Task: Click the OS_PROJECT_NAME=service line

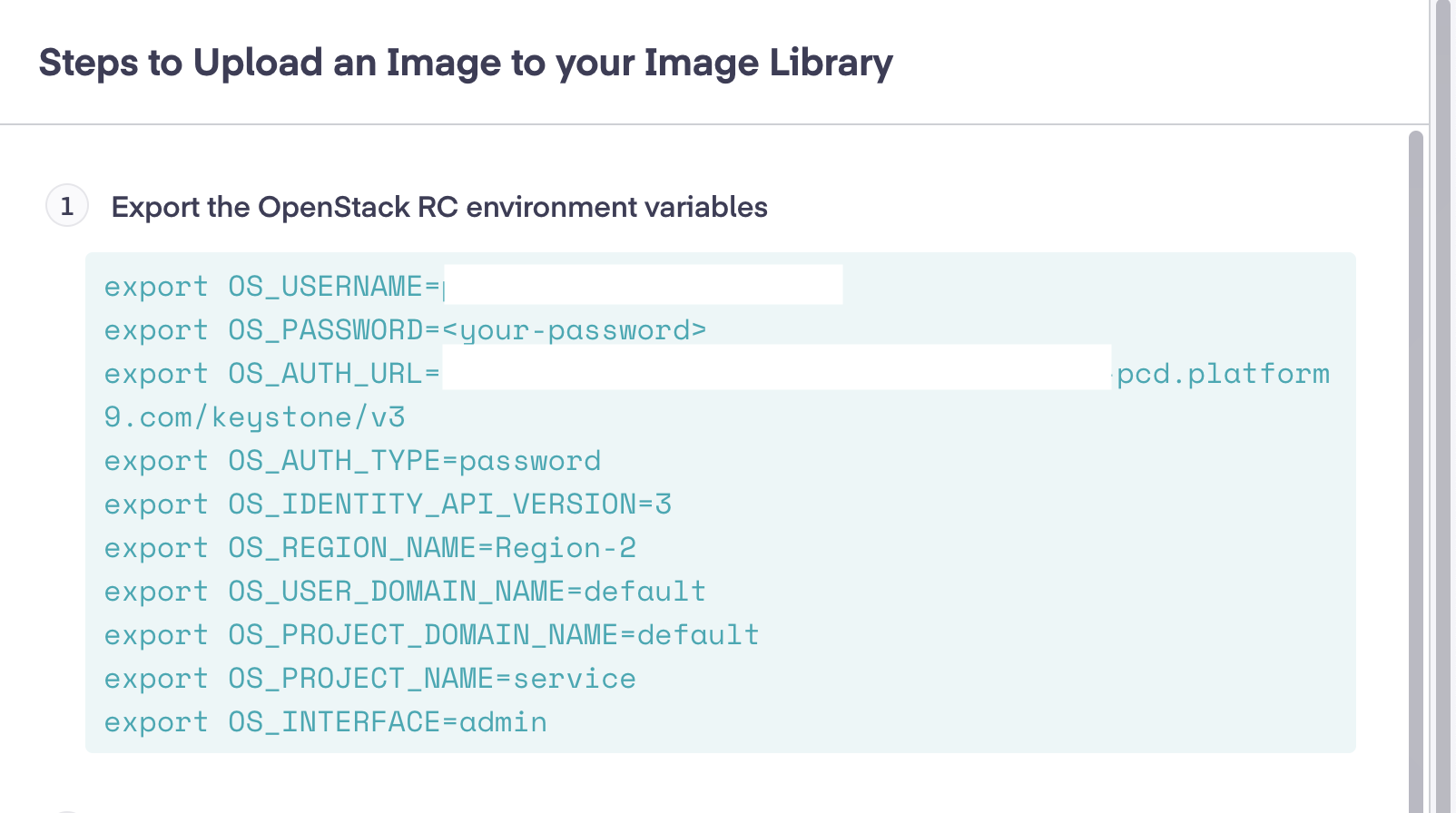Action: (x=369, y=679)
